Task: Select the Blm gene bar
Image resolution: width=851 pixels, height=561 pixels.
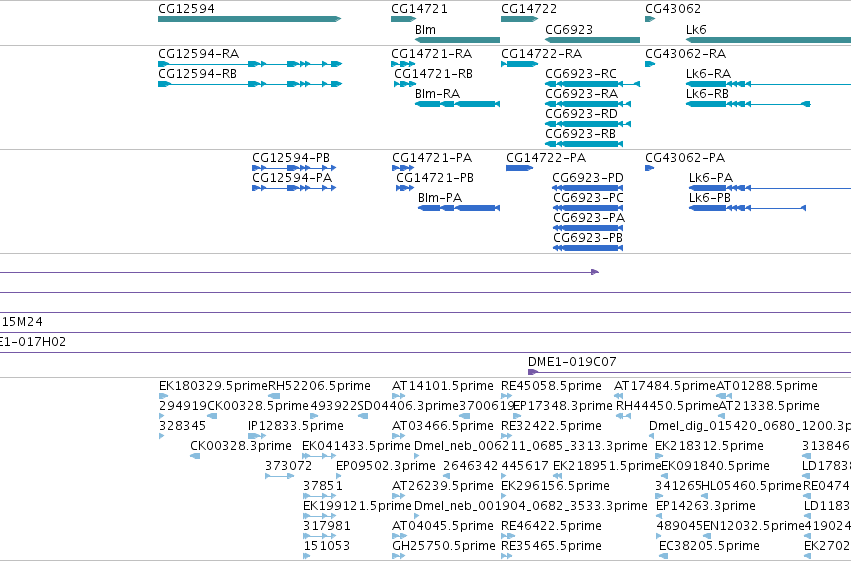Action: [457, 40]
